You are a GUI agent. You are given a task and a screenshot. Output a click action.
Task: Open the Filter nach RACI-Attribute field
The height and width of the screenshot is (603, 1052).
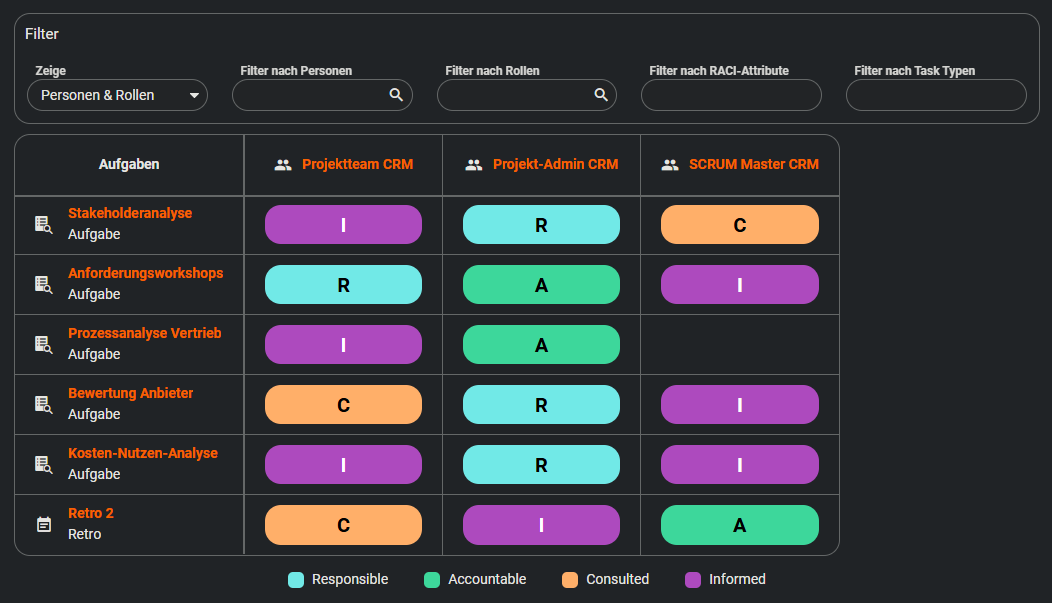(x=731, y=95)
